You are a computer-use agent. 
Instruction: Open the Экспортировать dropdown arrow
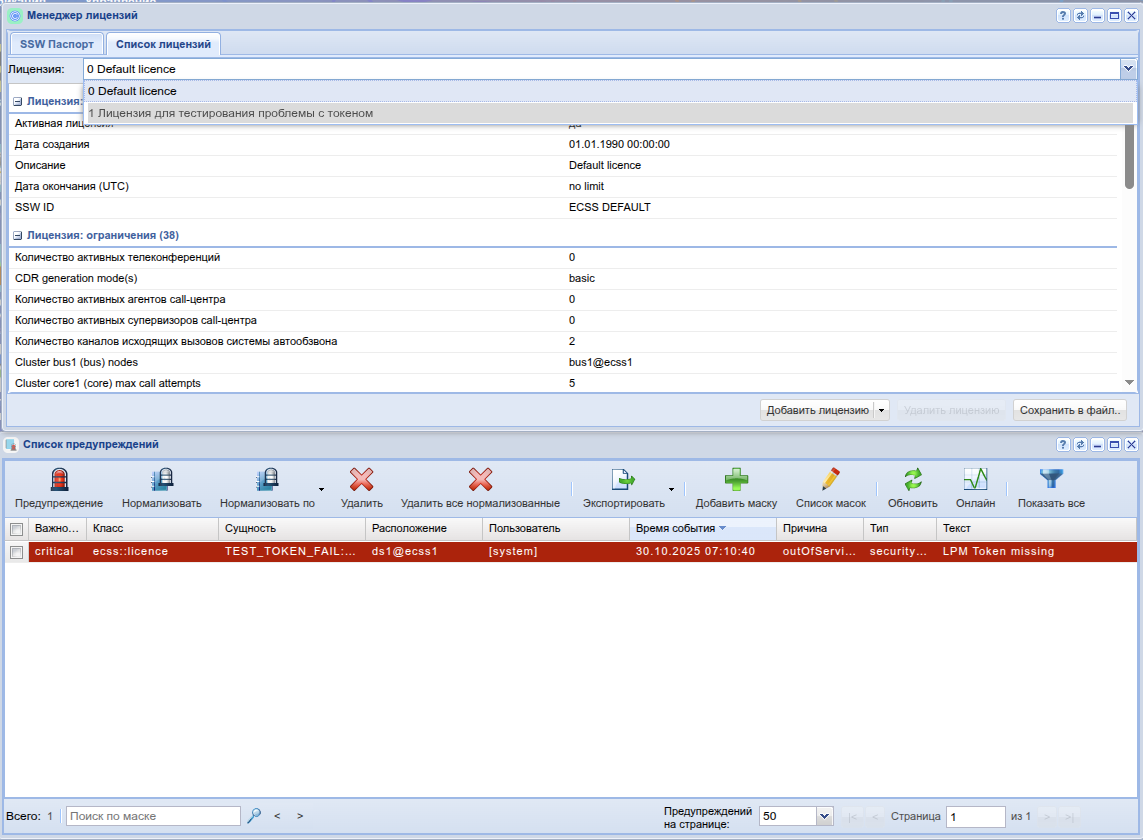point(671,489)
